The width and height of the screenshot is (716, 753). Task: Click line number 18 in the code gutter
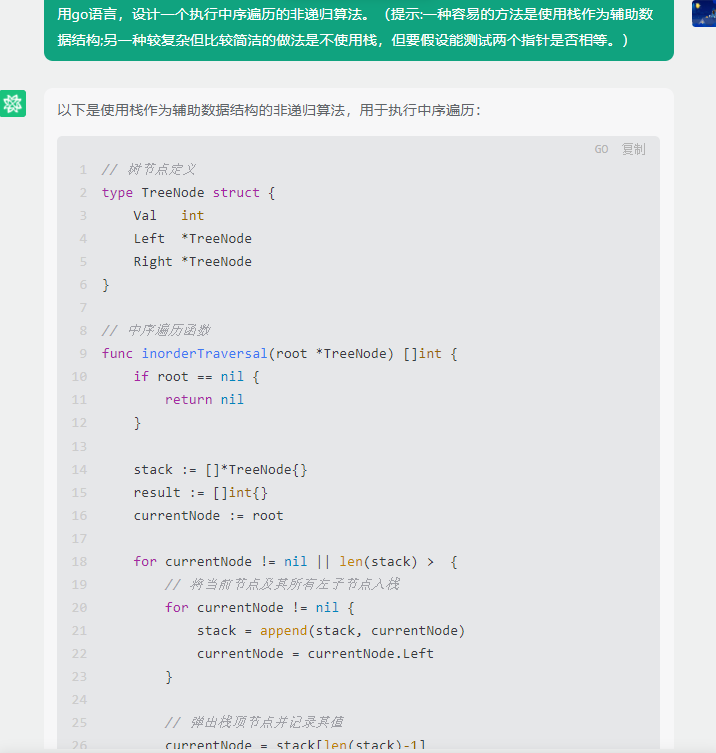[79, 561]
